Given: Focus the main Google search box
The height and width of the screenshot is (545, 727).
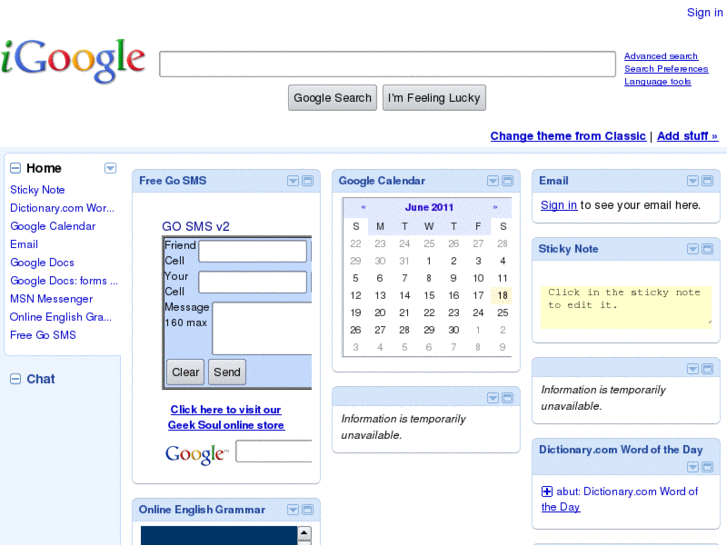Looking at the screenshot, I should click(387, 64).
